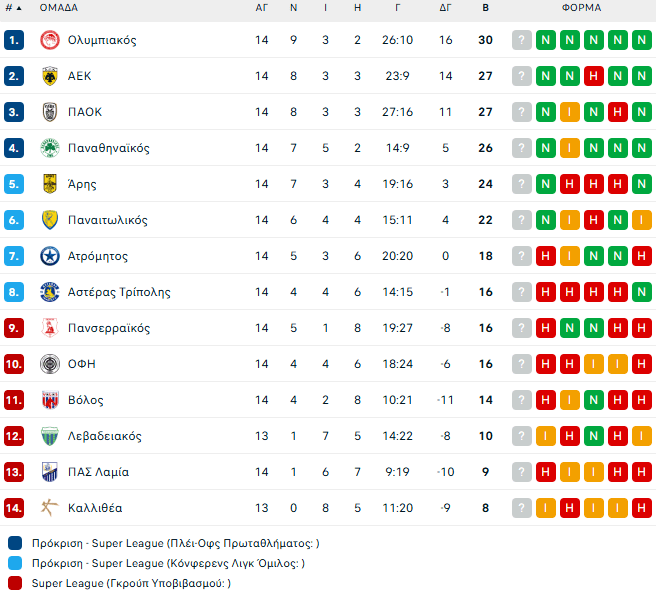Open the Καλλιθέα team link
This screenshot has height=593, width=656.
click(x=95, y=508)
